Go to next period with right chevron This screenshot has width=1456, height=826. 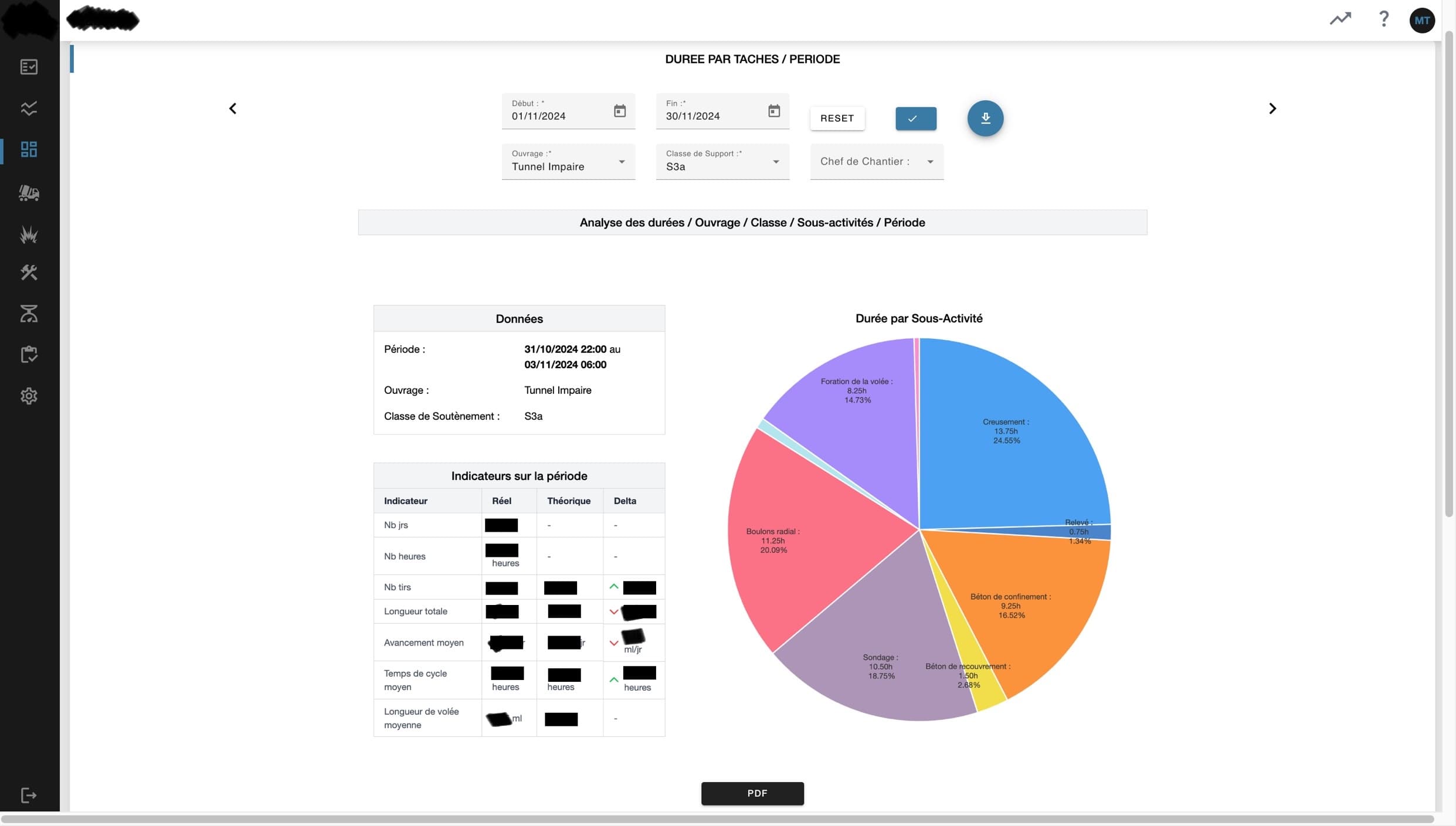coord(1272,108)
